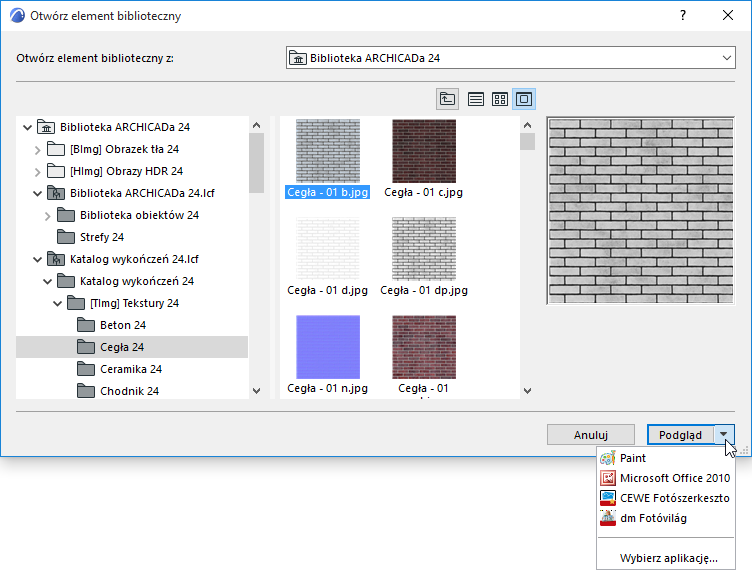Expand the [BImg] Obrazek tła 24 folder
This screenshot has width=752, height=570.
[37, 150]
